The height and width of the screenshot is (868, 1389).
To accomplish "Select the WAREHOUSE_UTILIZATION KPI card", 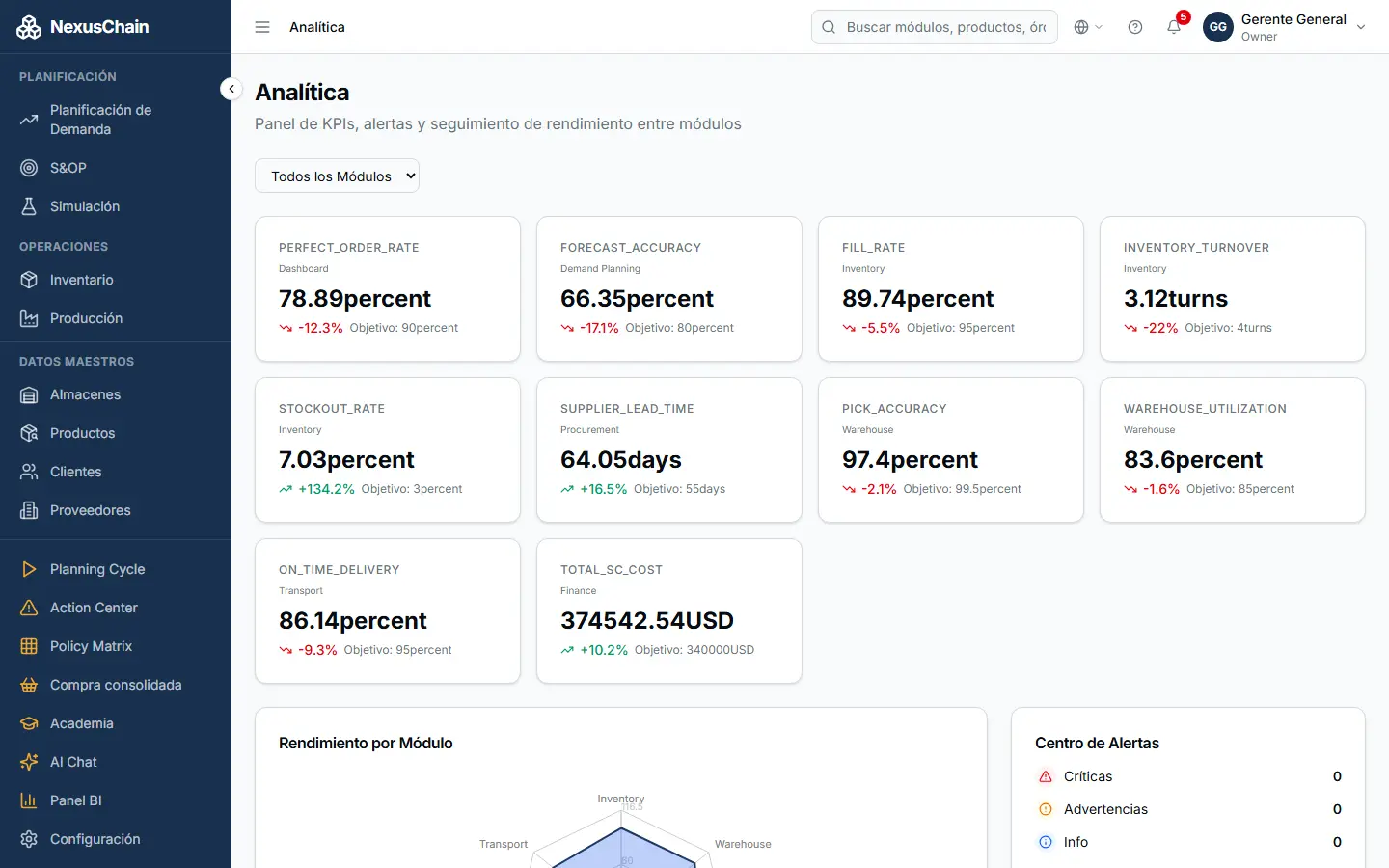I will [x=1233, y=450].
